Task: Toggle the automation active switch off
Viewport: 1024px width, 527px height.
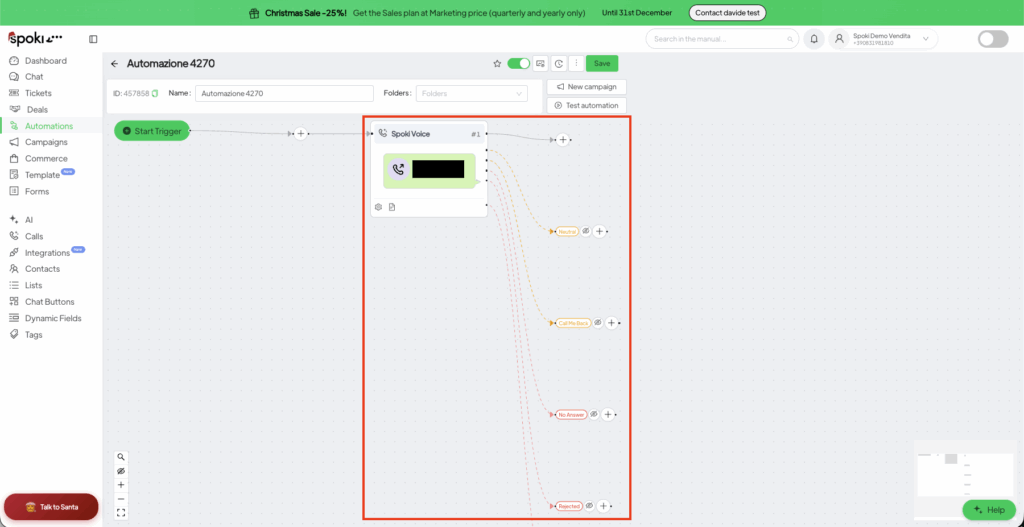Action: [x=518, y=63]
